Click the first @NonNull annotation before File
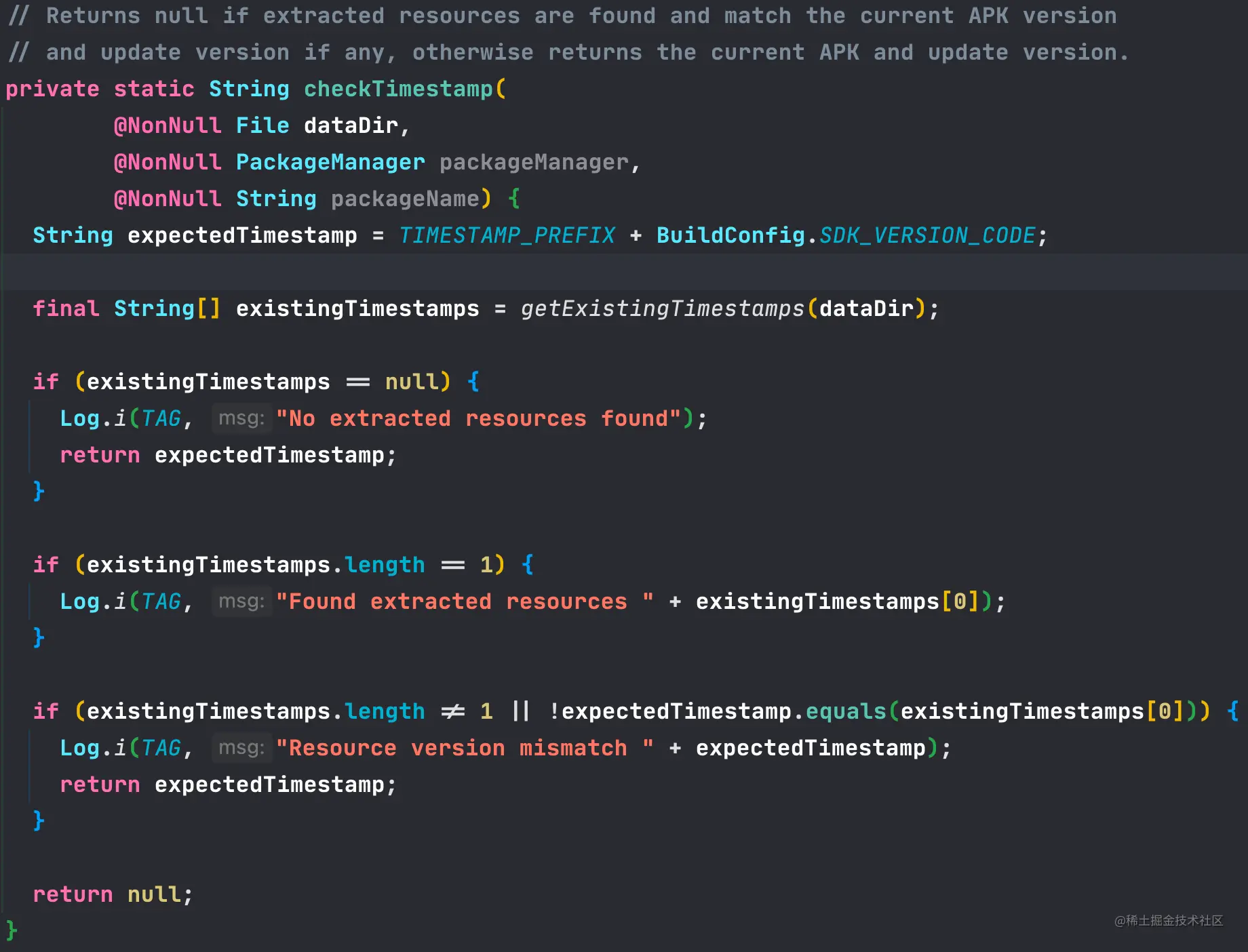The height and width of the screenshot is (952, 1248). pyautogui.click(x=168, y=125)
